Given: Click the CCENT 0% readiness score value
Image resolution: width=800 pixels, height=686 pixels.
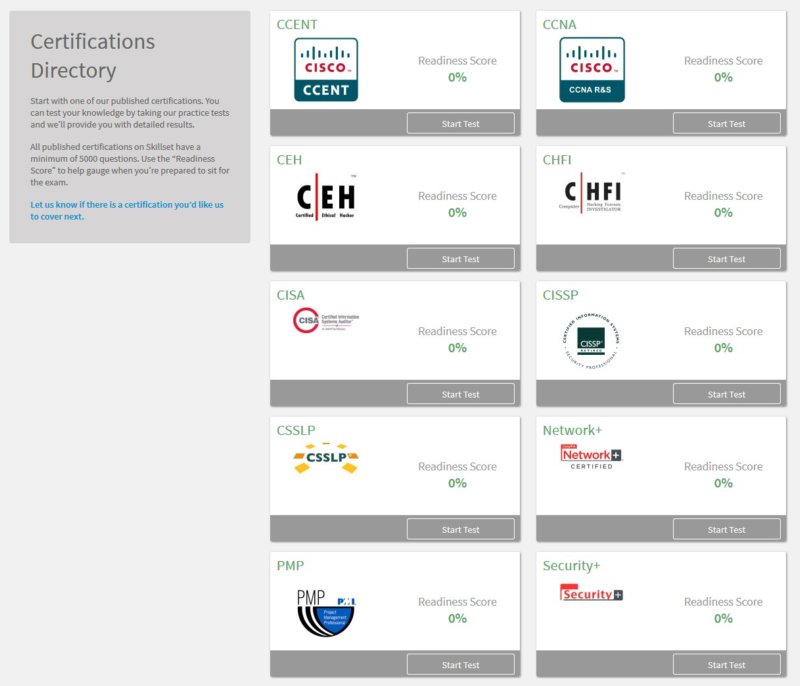Looking at the screenshot, I should [x=457, y=77].
